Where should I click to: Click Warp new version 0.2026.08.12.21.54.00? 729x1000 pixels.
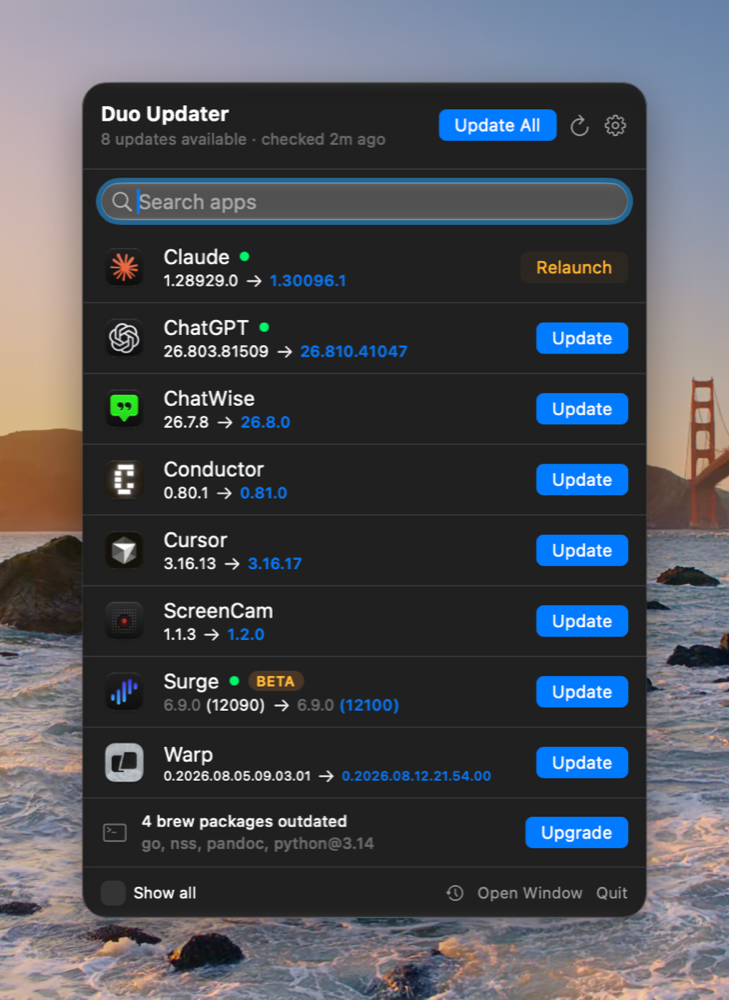[416, 776]
